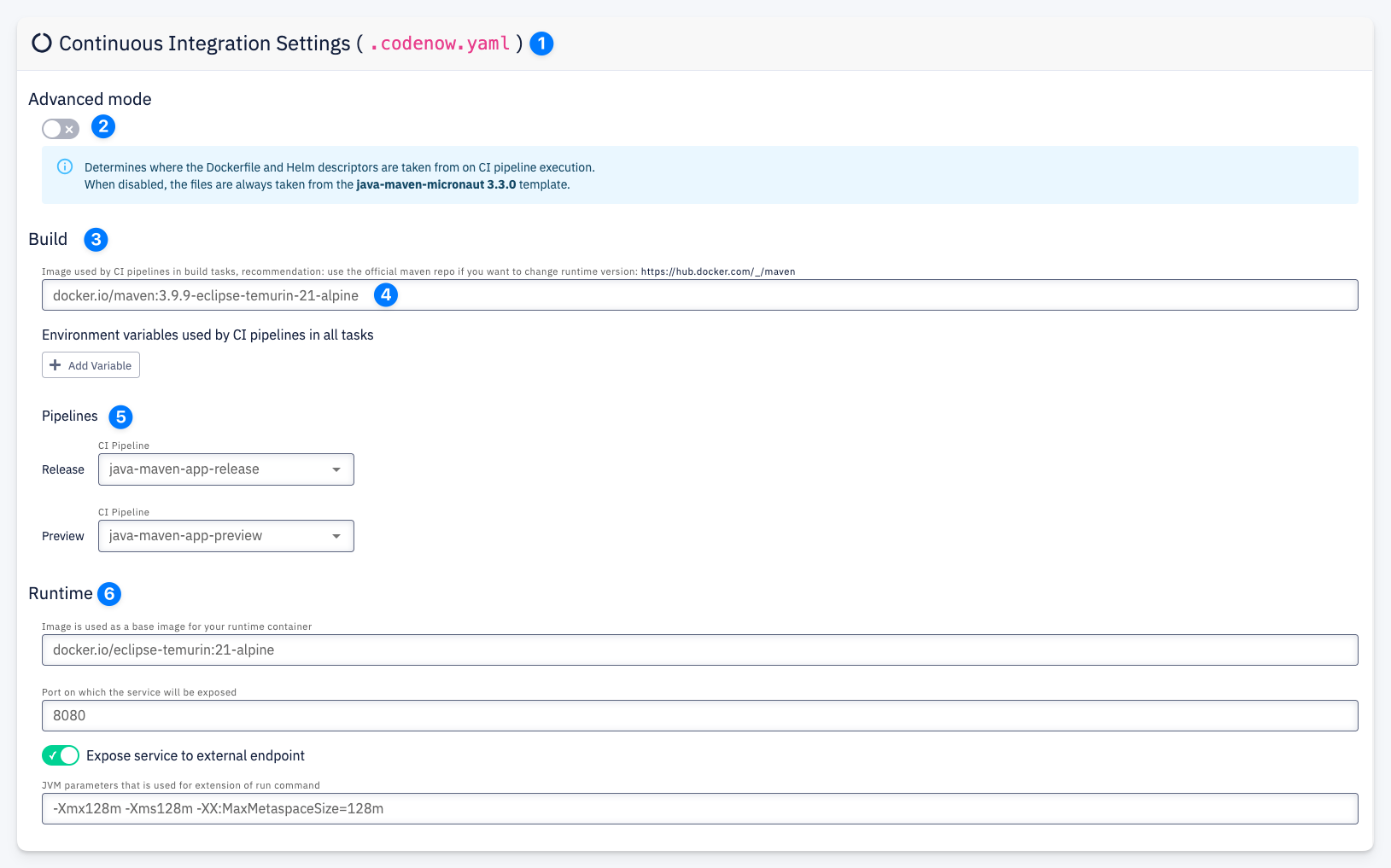
Task: Edit the JVM parameters field
Action: 699,809
